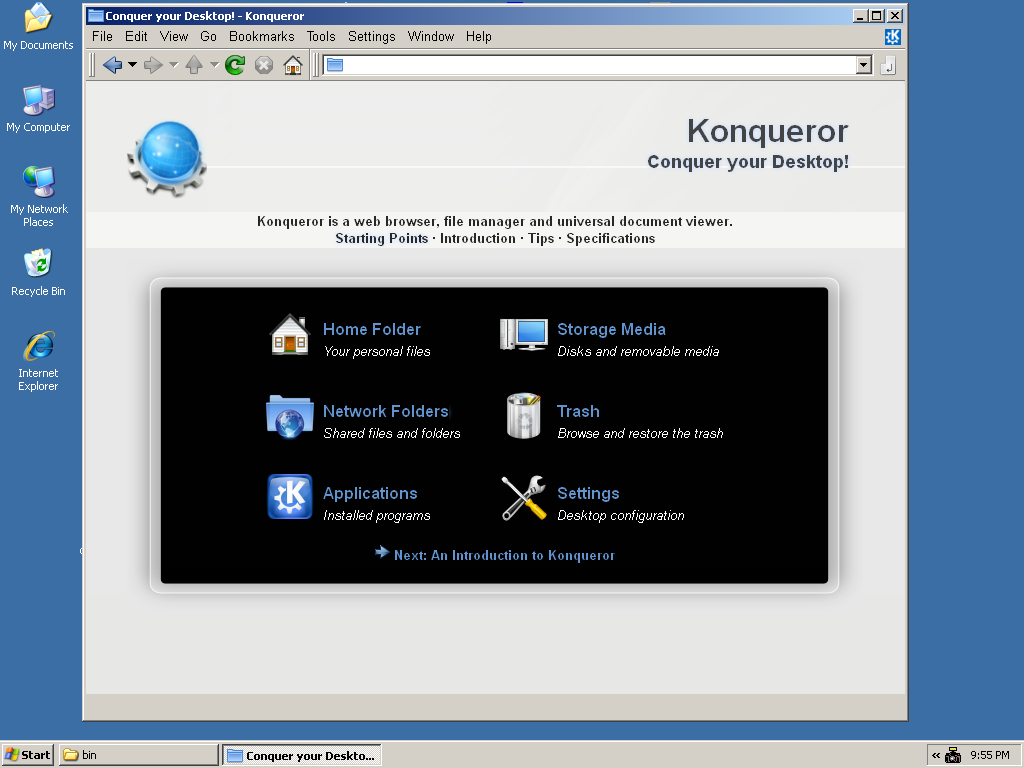Expand the Back button history dropdown arrow
Screen dimensions: 1024x768
(133, 65)
